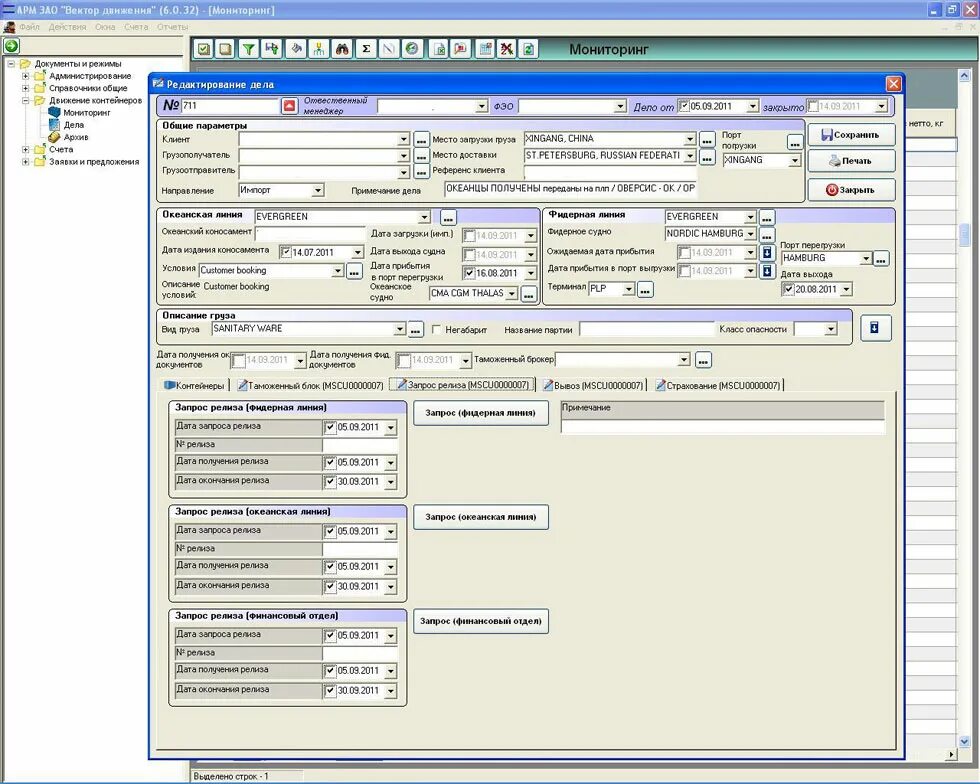Open the Отчеты menu
This screenshot has height=784, width=980.
(x=172, y=27)
